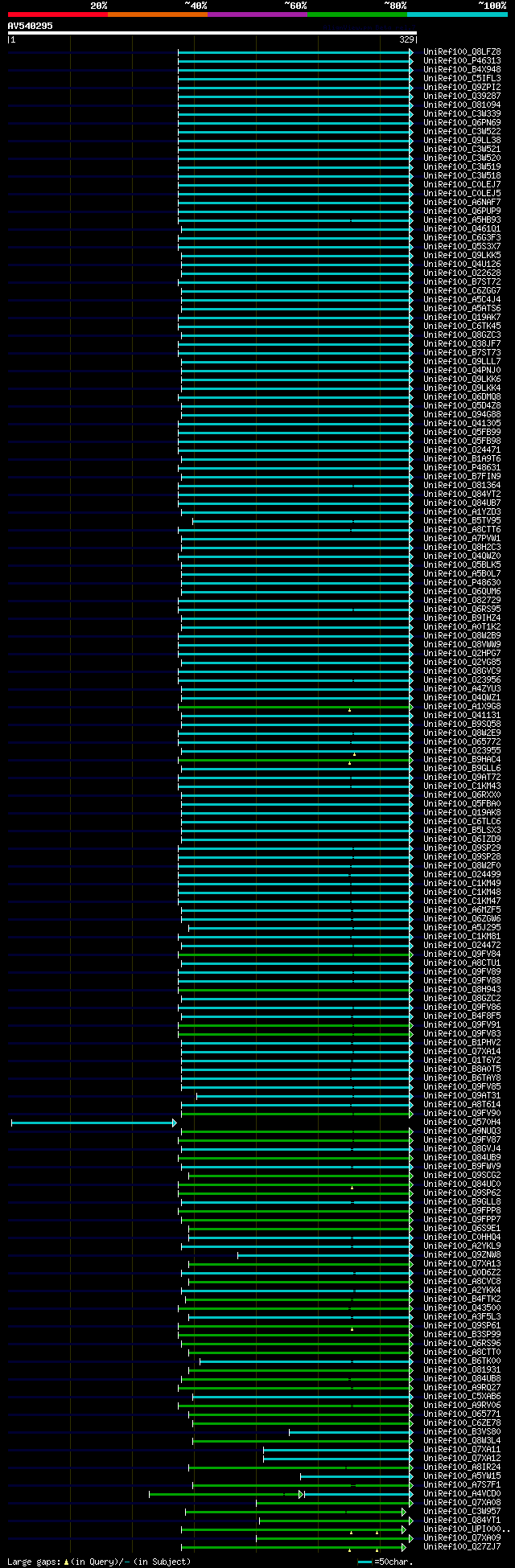Select the UniRef100_Q6PUP9 label
The width and height of the screenshot is (515, 1568).
[462, 211]
